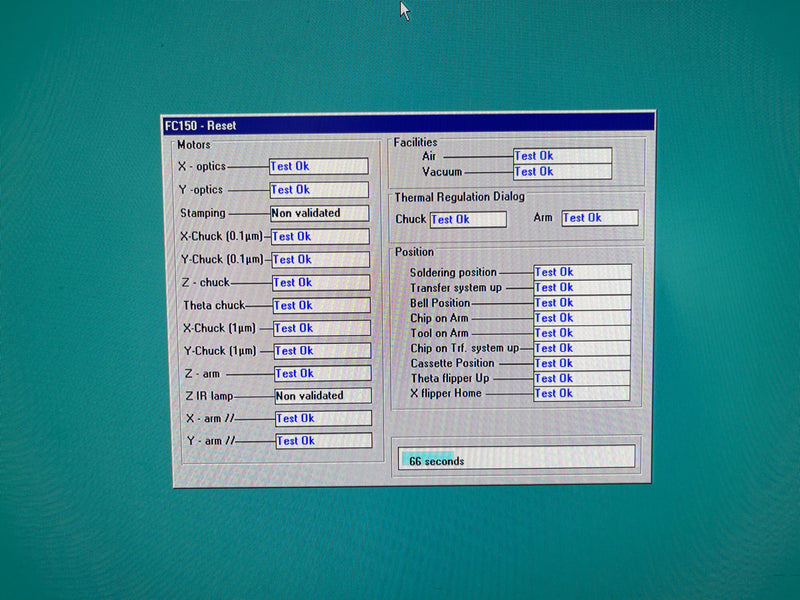This screenshot has height=600, width=800.
Task: Click the Soldering position status field
Action: pyautogui.click(x=581, y=272)
